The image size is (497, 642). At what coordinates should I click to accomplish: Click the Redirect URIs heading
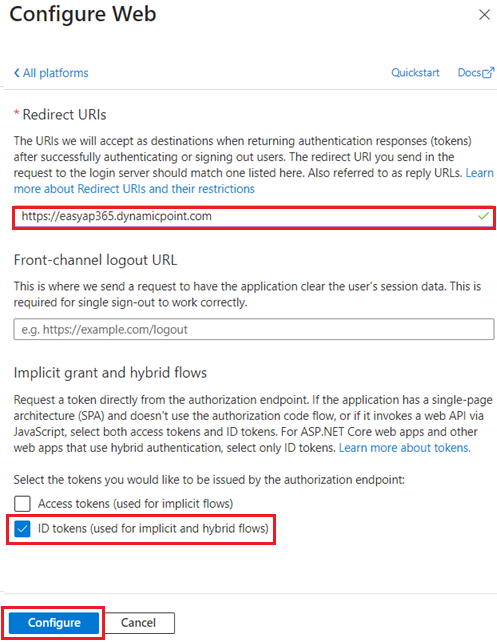pos(64,115)
